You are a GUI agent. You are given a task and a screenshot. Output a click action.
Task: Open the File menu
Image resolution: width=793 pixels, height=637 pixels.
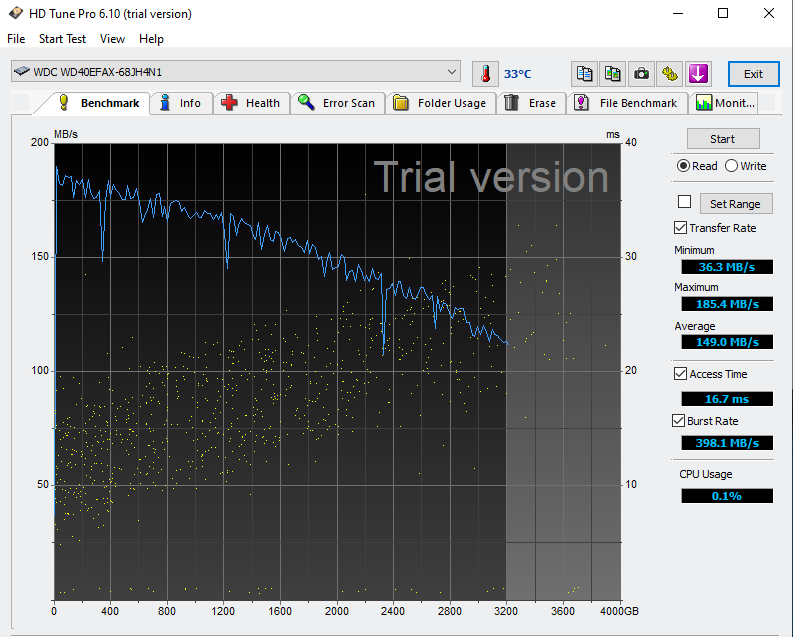coord(16,39)
